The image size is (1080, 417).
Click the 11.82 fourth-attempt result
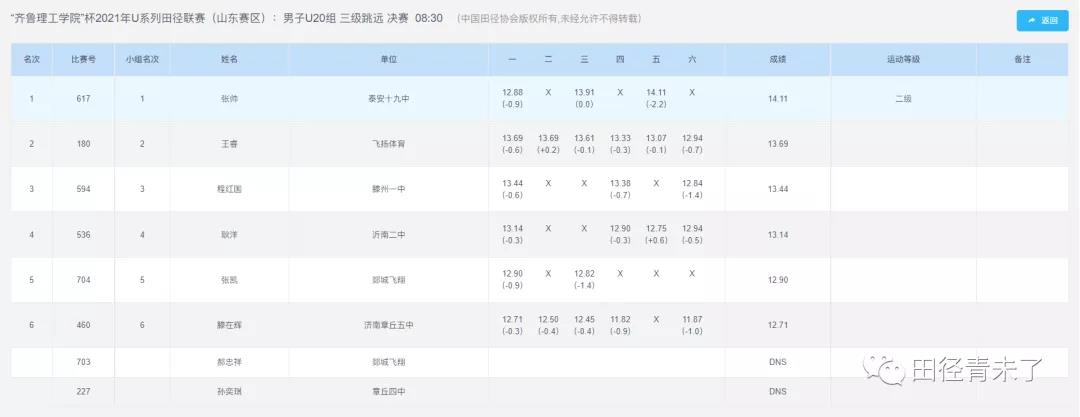620,319
